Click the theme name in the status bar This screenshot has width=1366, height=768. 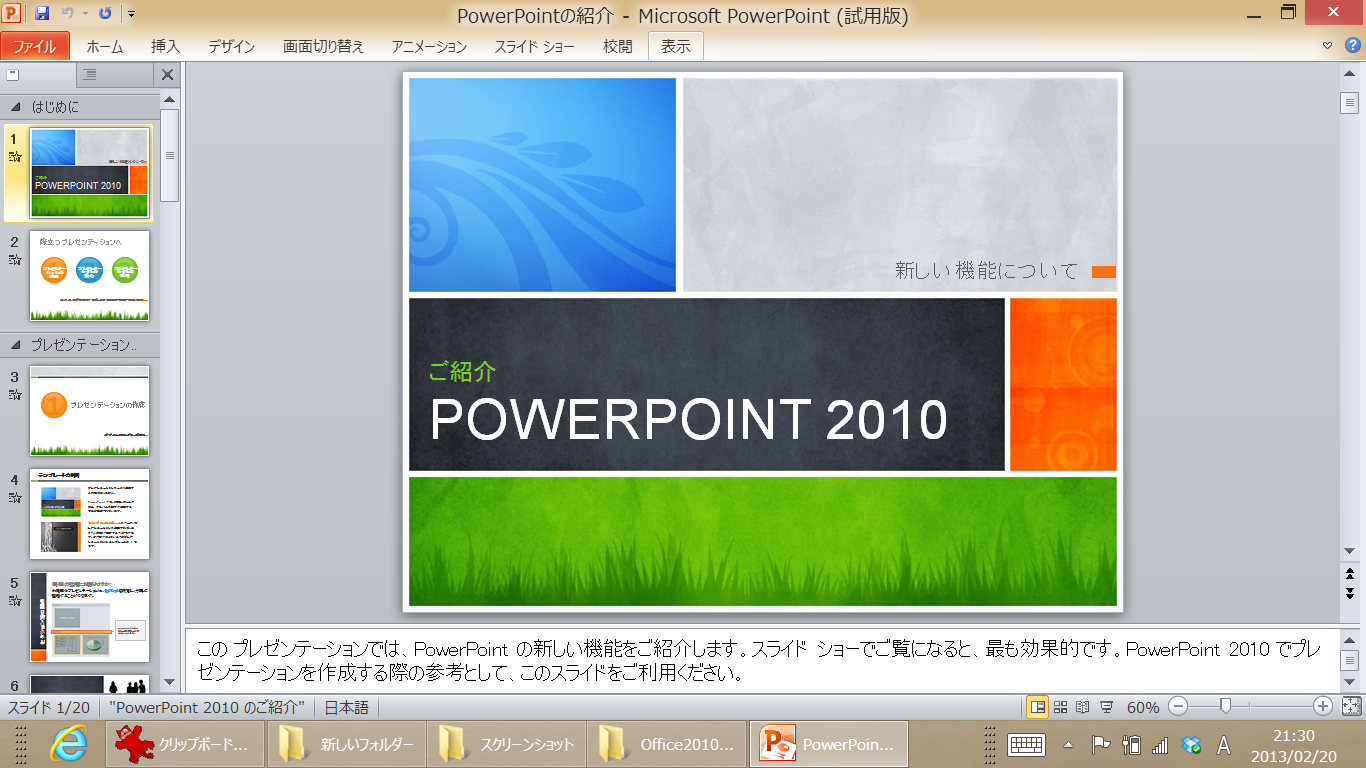click(209, 707)
